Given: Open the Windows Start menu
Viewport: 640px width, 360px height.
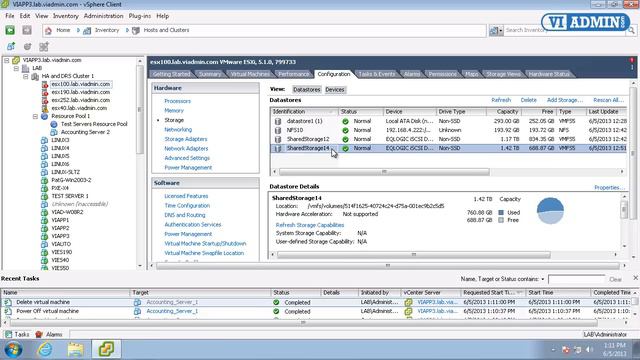Looking at the screenshot, I should [x=13, y=350].
